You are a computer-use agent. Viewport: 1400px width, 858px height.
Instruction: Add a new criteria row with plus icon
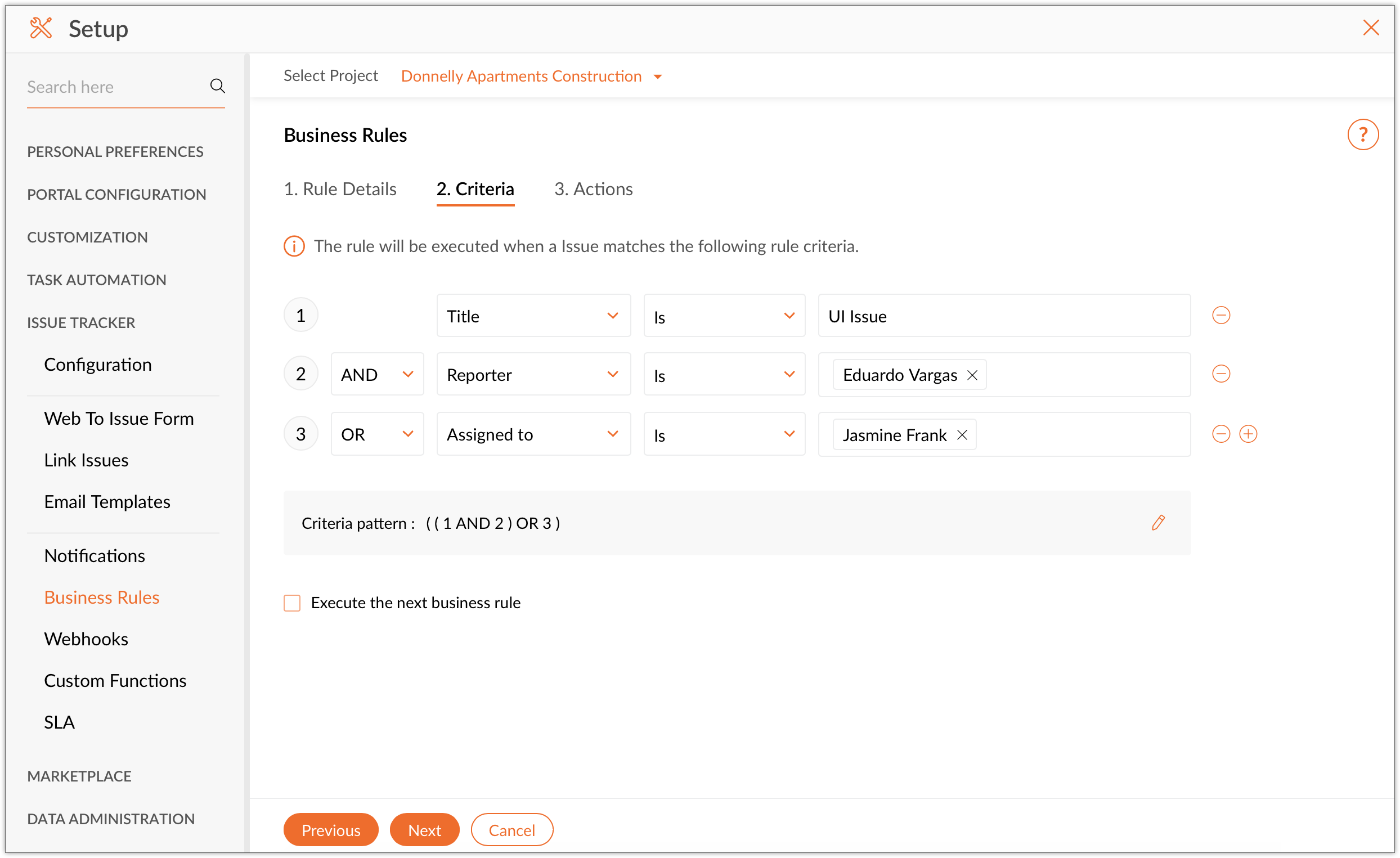pyautogui.click(x=1248, y=434)
